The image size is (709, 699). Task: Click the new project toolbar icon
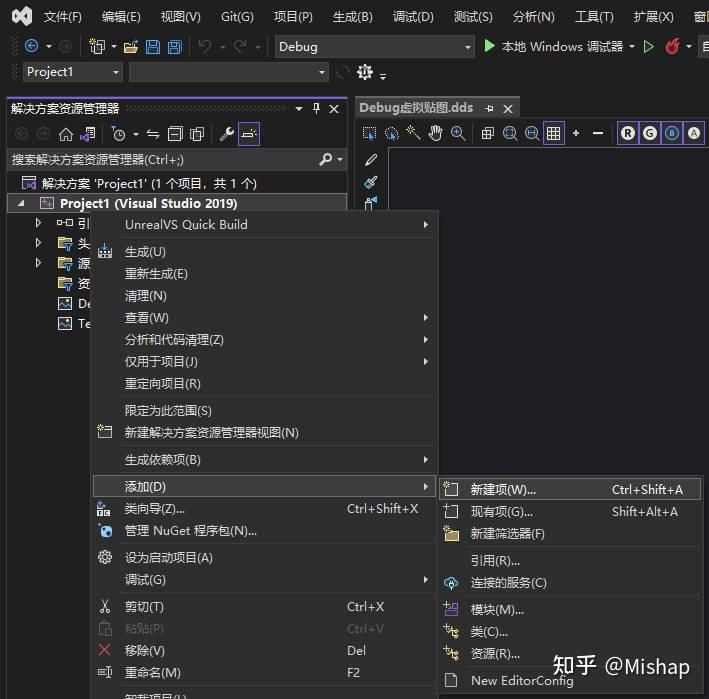(x=97, y=46)
